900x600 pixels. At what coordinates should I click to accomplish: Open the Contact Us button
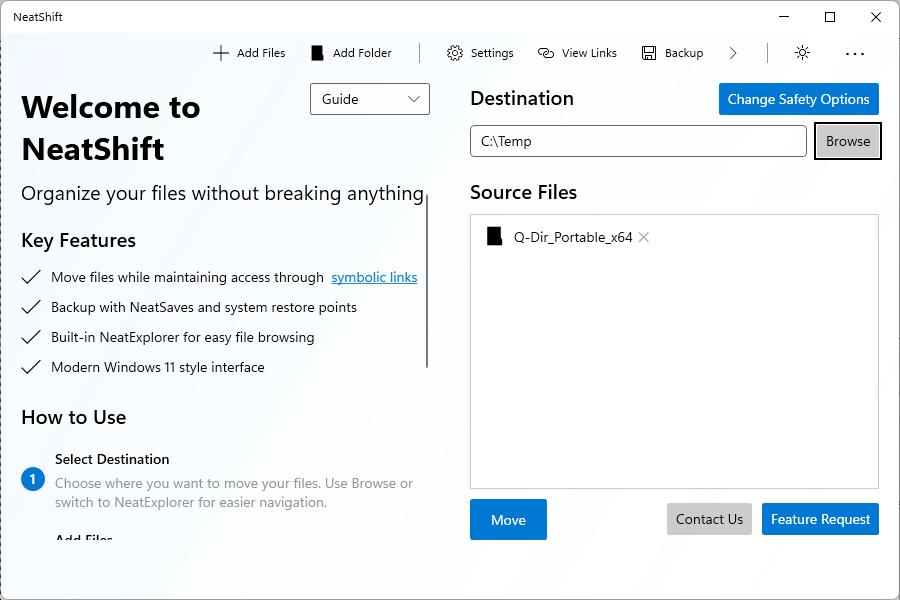(x=709, y=519)
